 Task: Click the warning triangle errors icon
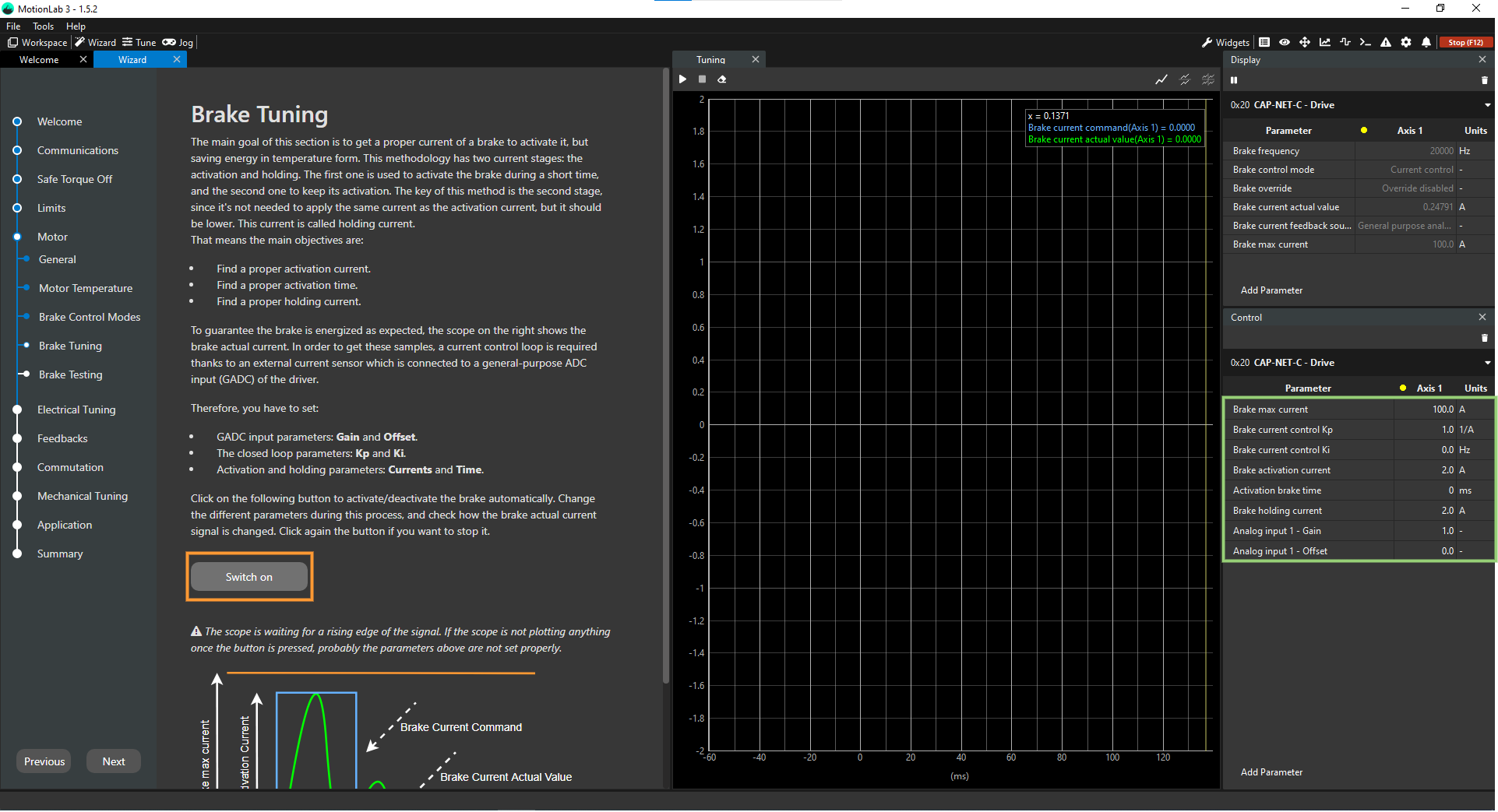1386,43
